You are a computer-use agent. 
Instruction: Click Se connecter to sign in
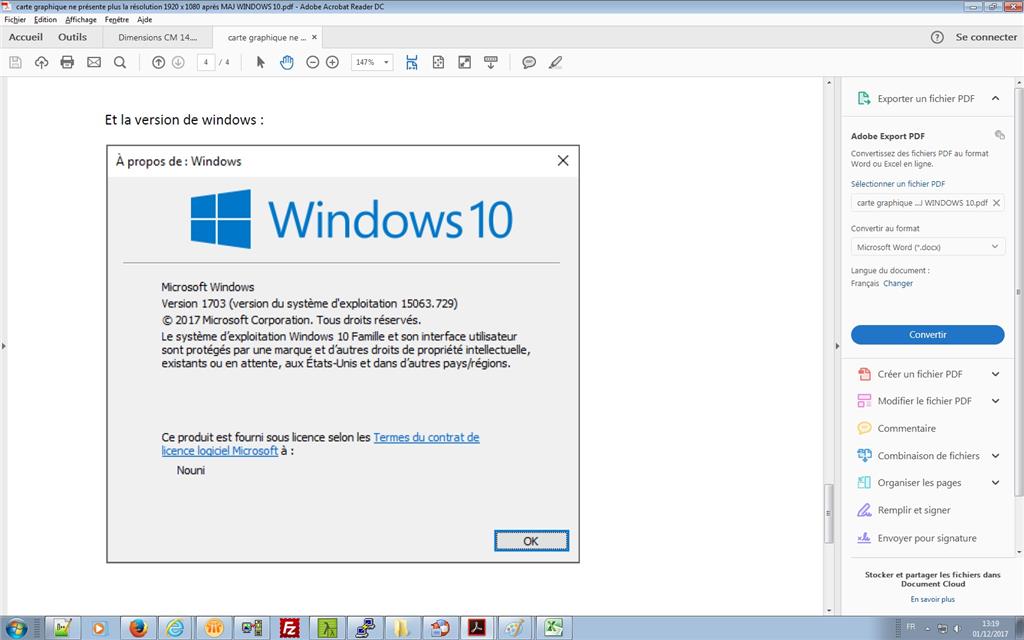point(986,37)
